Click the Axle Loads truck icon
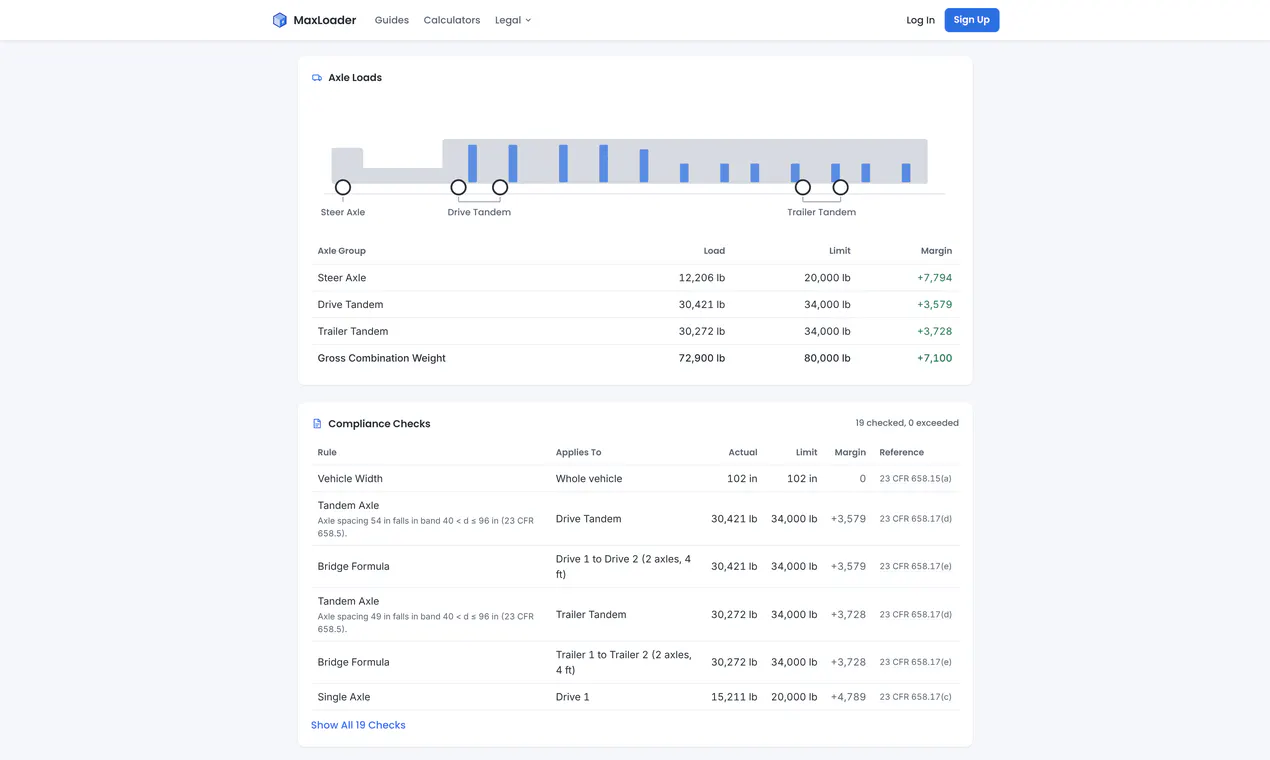 coord(317,77)
